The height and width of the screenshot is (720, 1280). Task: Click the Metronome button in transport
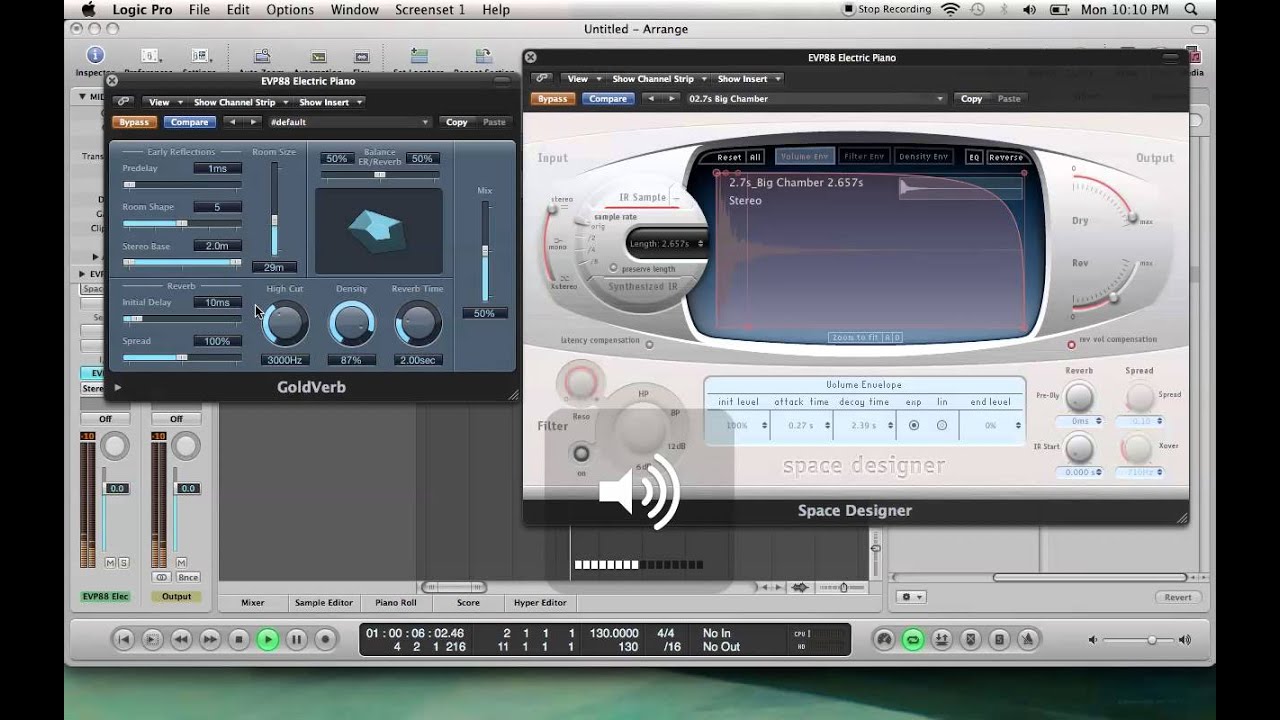[1028, 640]
